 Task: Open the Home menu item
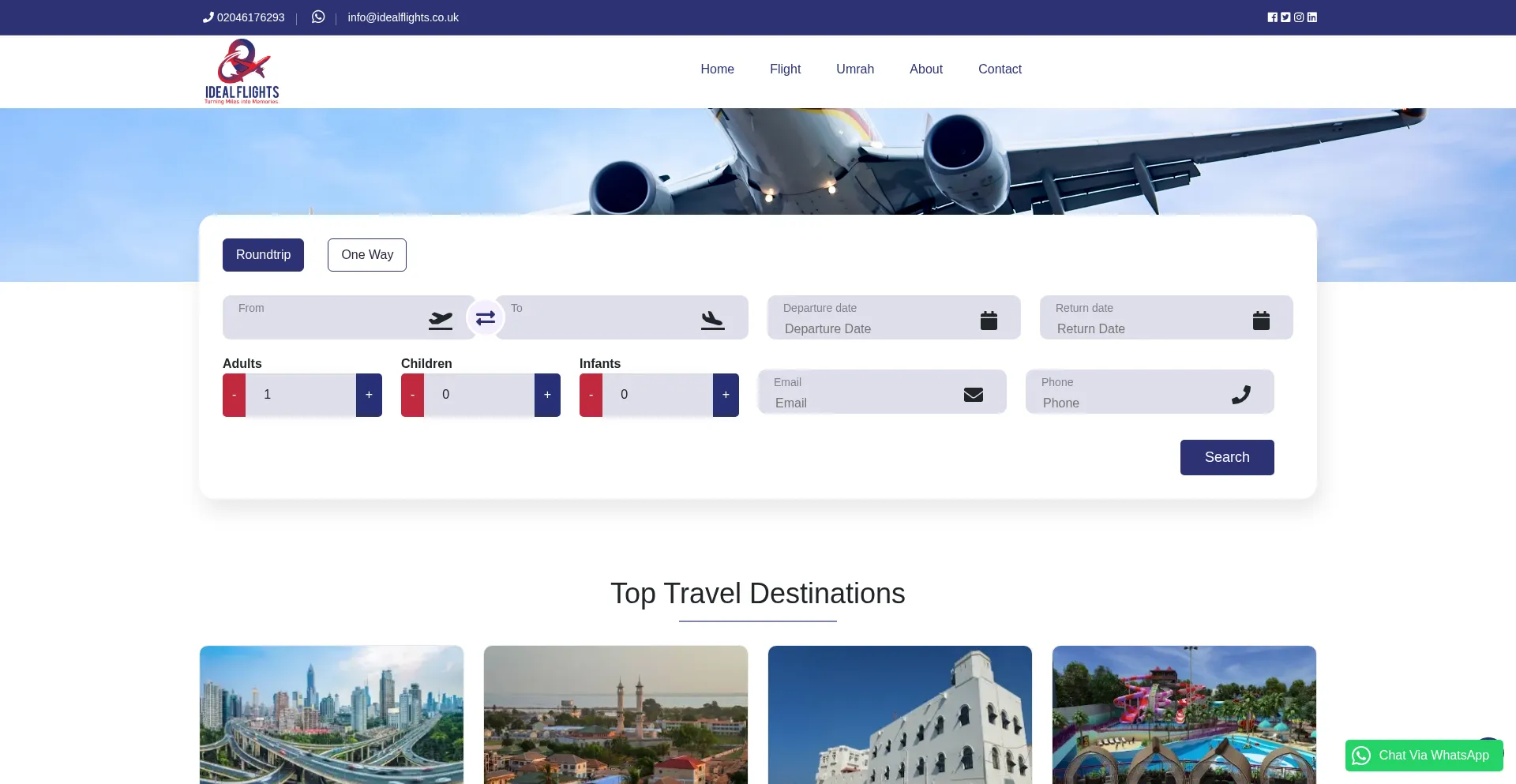click(717, 69)
